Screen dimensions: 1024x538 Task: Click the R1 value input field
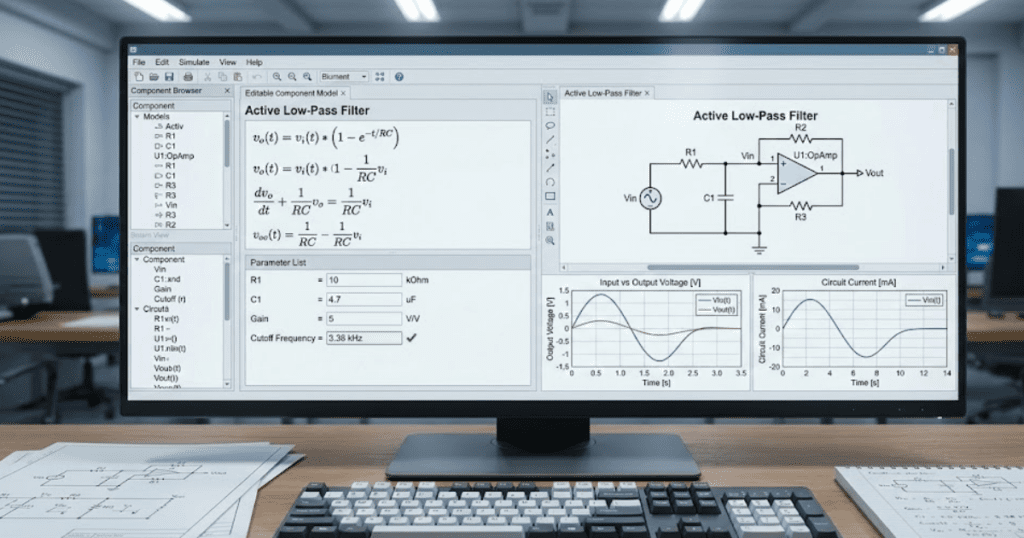tap(363, 280)
